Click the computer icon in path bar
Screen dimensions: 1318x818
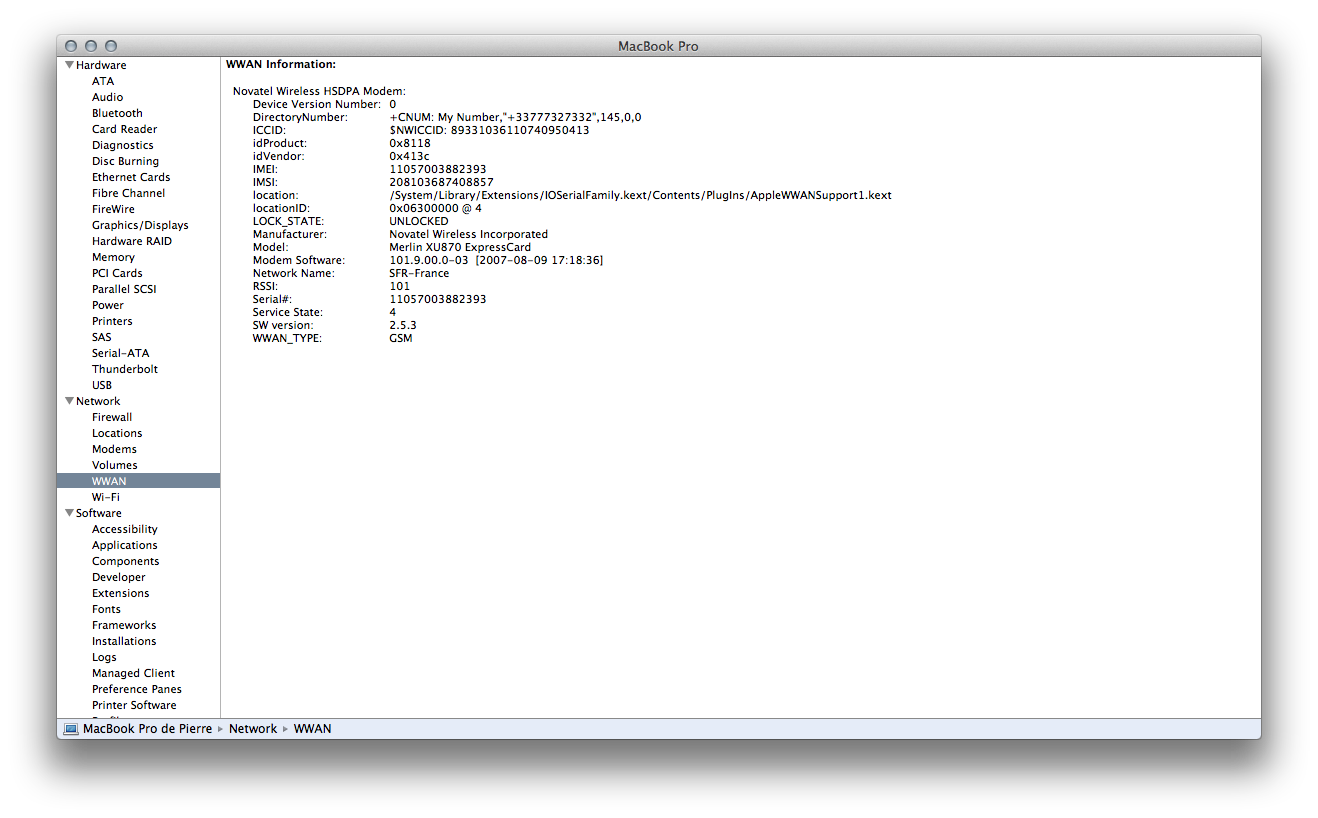click(70, 729)
